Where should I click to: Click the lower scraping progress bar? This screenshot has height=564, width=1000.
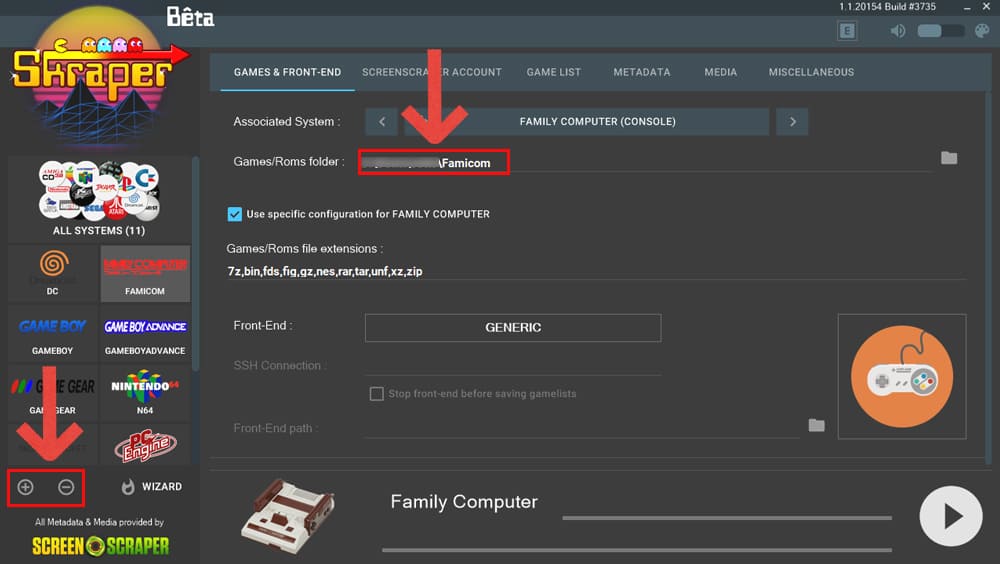pyautogui.click(x=636, y=550)
